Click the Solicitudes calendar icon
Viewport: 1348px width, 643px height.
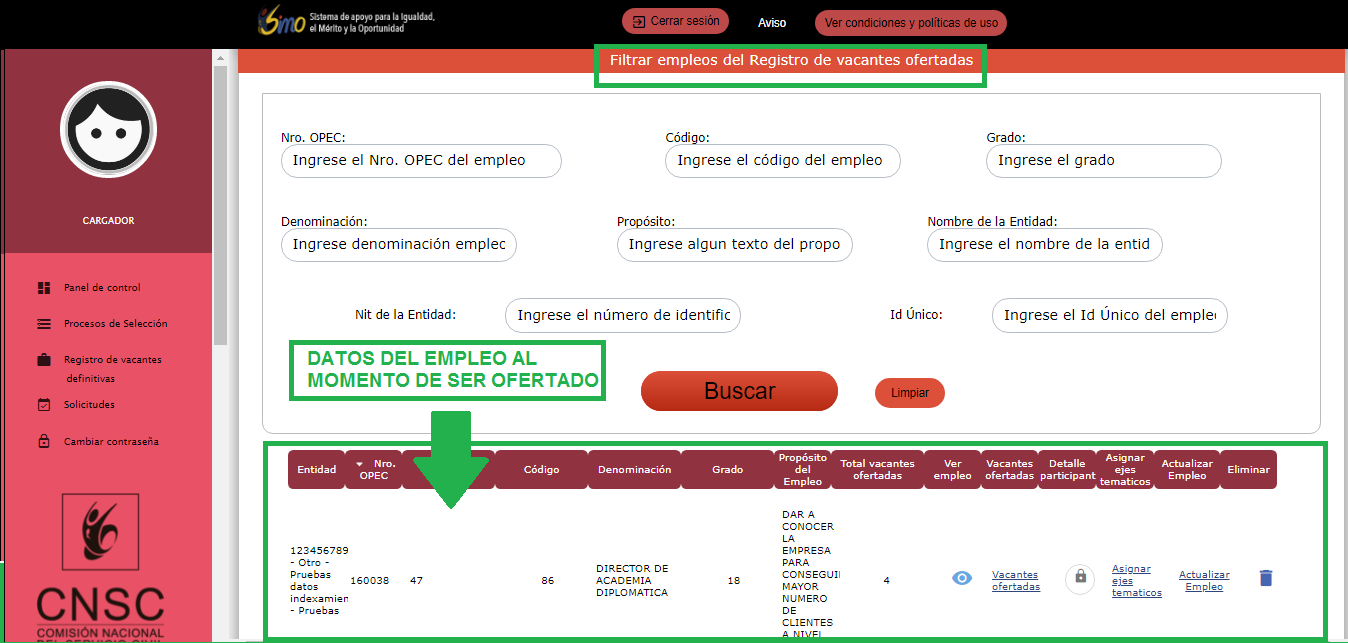tap(44, 405)
